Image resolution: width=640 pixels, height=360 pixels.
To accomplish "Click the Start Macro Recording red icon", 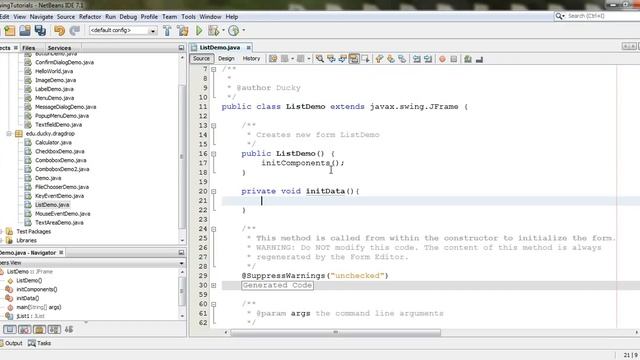I will (x=442, y=59).
